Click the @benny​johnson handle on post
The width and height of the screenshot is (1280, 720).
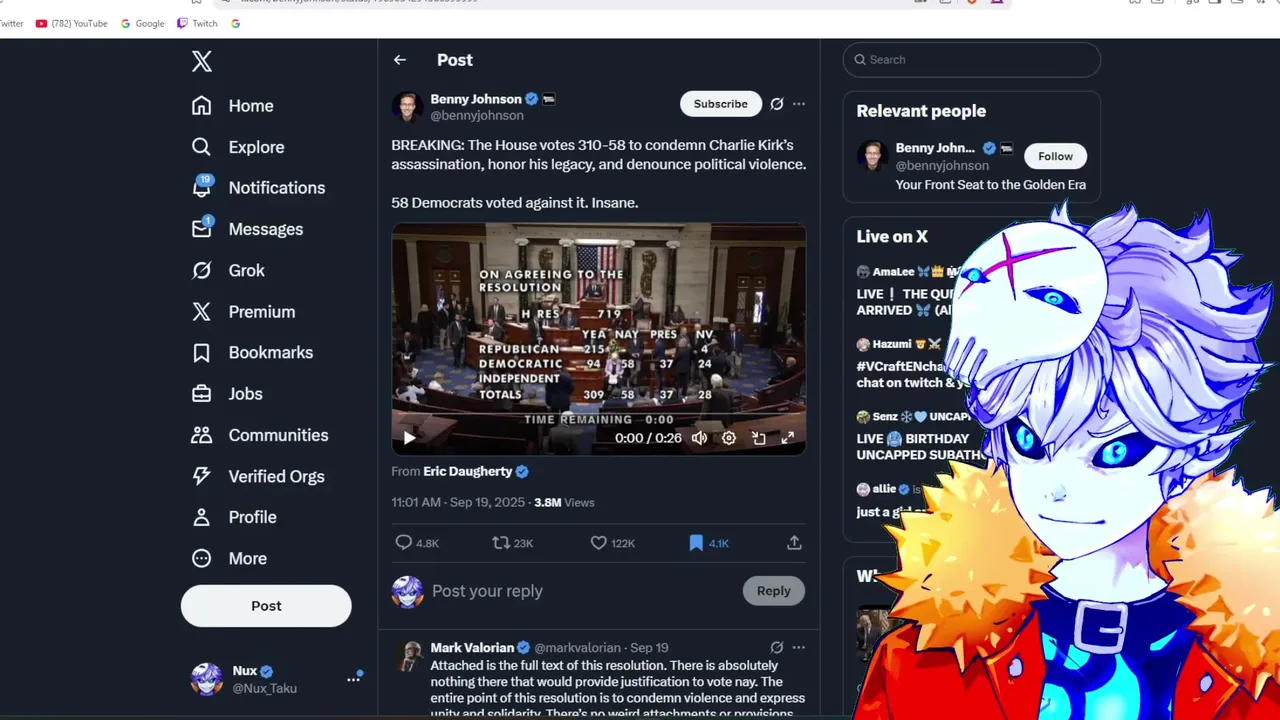tap(477, 116)
